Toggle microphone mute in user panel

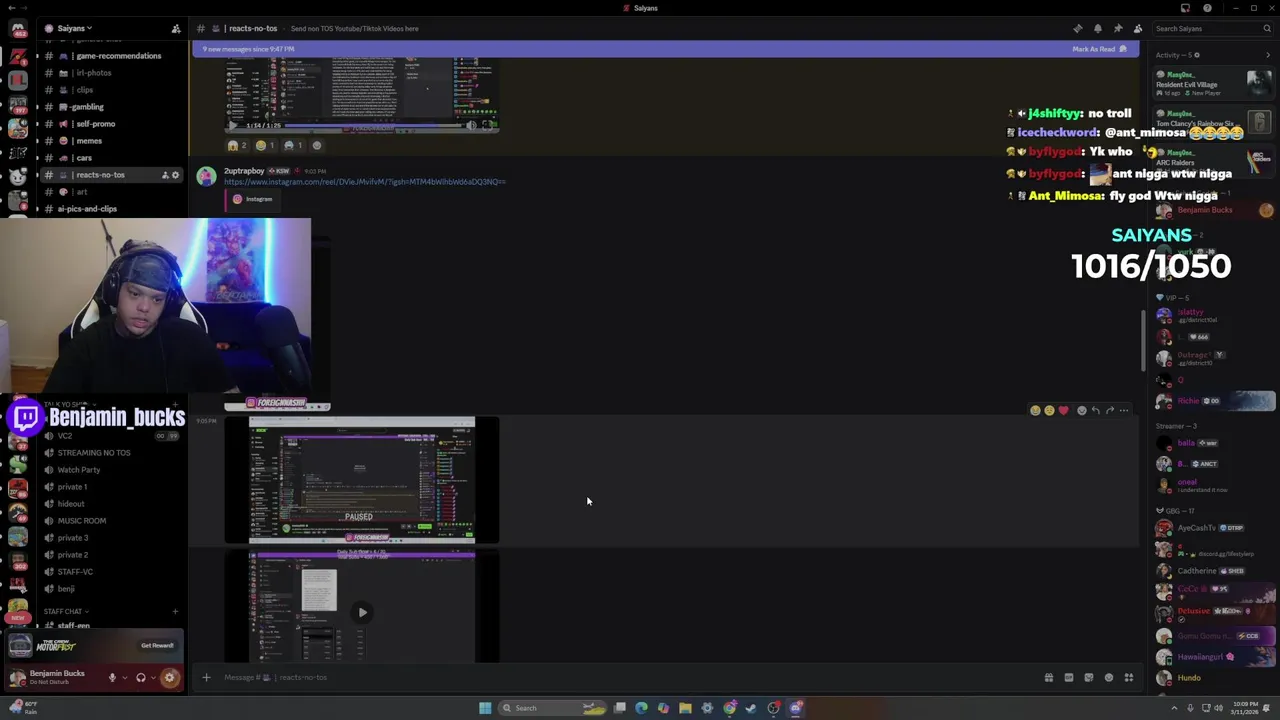(112, 678)
